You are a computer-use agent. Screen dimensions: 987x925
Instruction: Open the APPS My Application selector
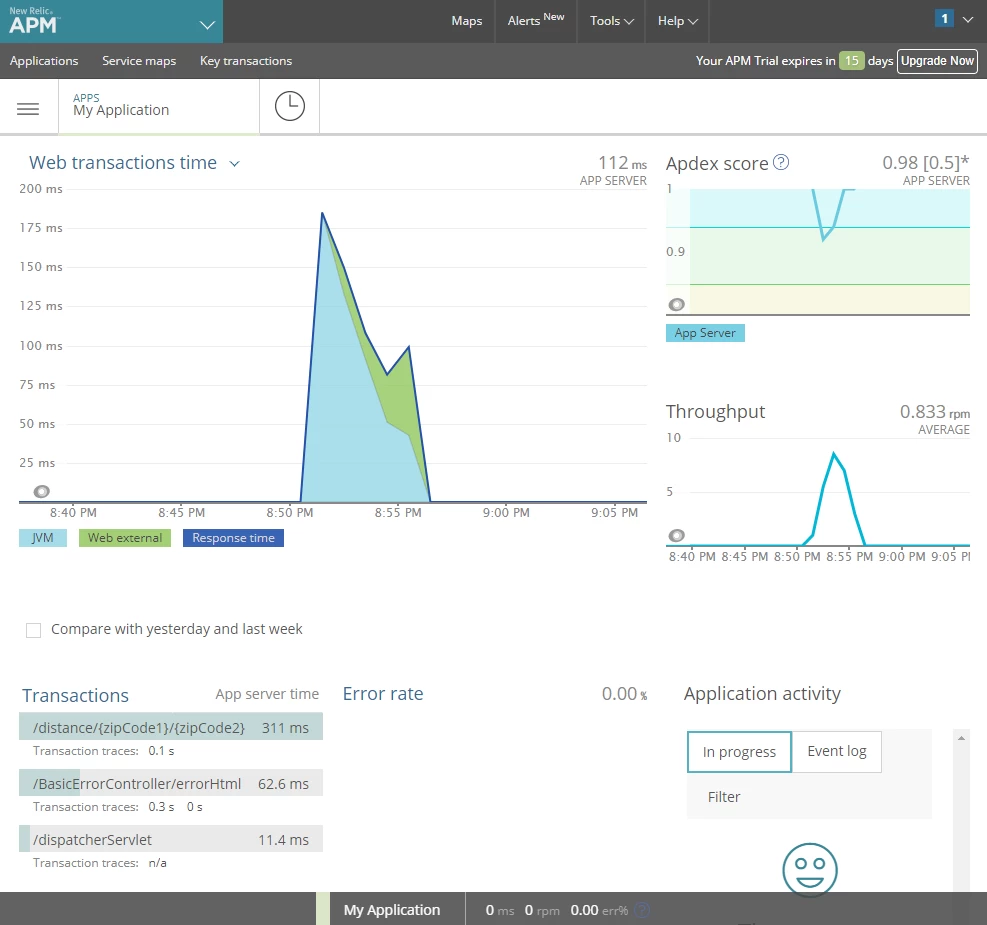[159, 106]
